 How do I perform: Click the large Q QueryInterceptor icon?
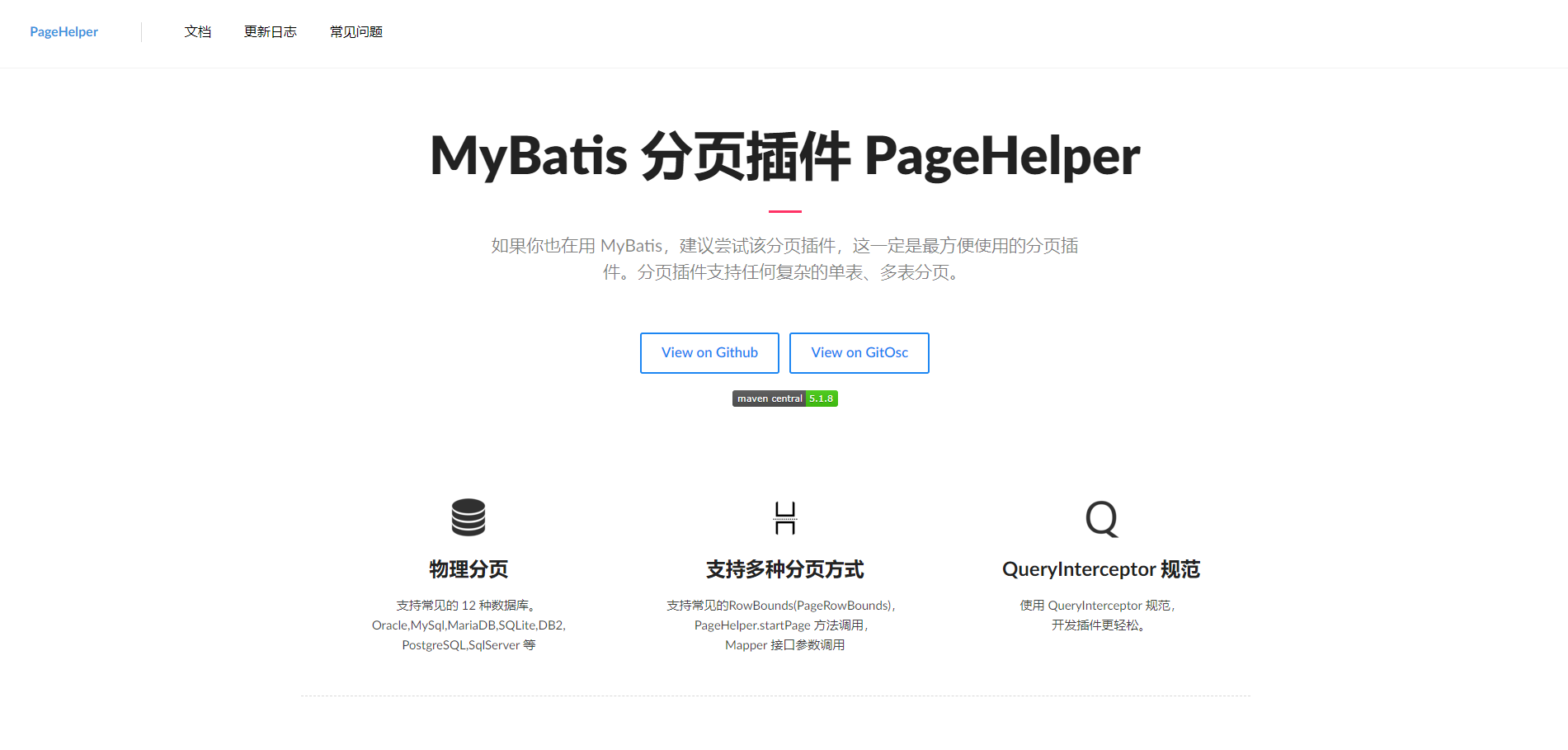(x=1100, y=519)
